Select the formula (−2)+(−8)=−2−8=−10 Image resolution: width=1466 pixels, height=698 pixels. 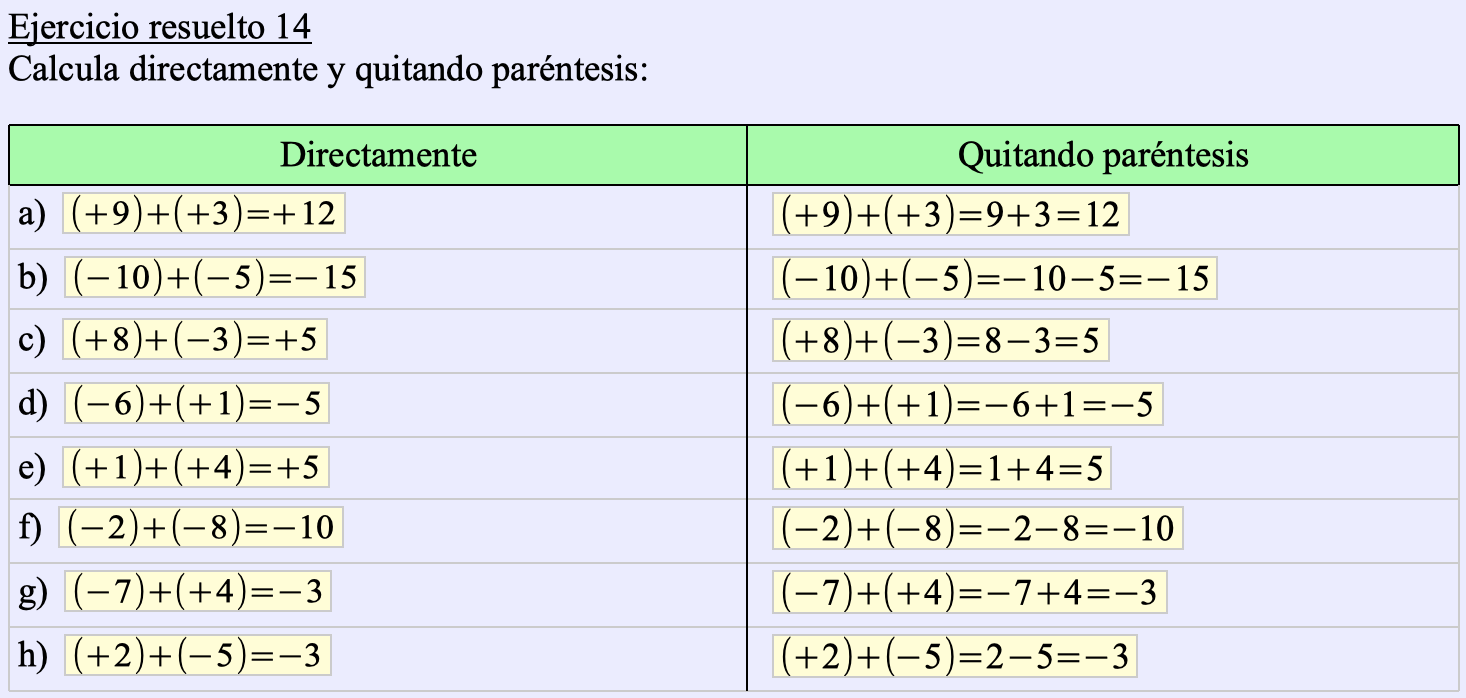coord(977,528)
